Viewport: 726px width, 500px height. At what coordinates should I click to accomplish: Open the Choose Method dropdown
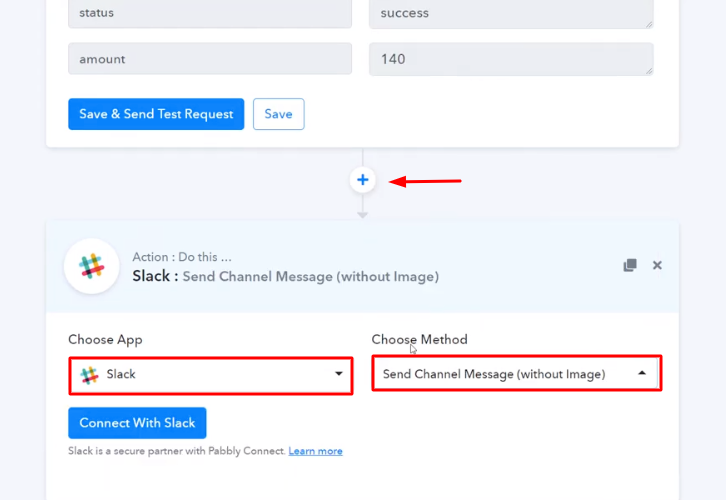[517, 374]
